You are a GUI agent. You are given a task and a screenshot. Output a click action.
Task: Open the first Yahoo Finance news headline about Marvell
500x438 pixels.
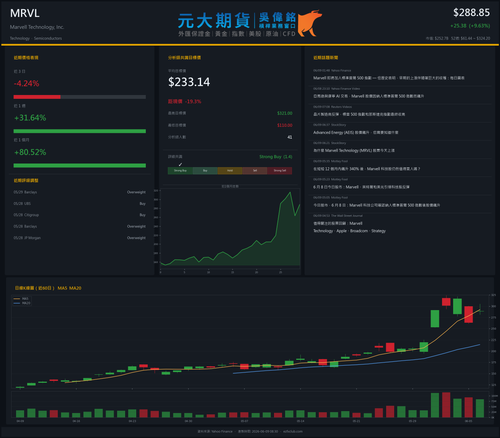tap(389, 78)
